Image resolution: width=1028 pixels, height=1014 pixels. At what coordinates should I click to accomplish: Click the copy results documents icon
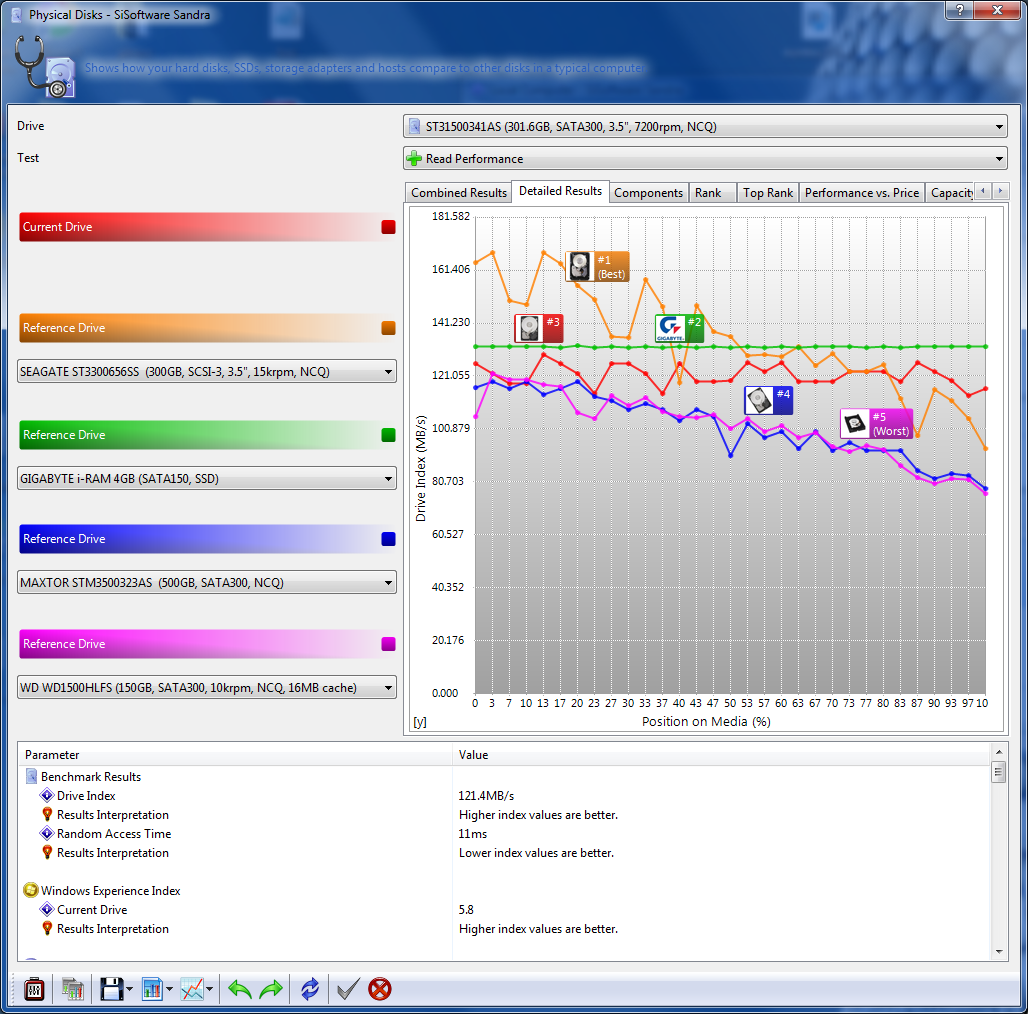click(73, 989)
